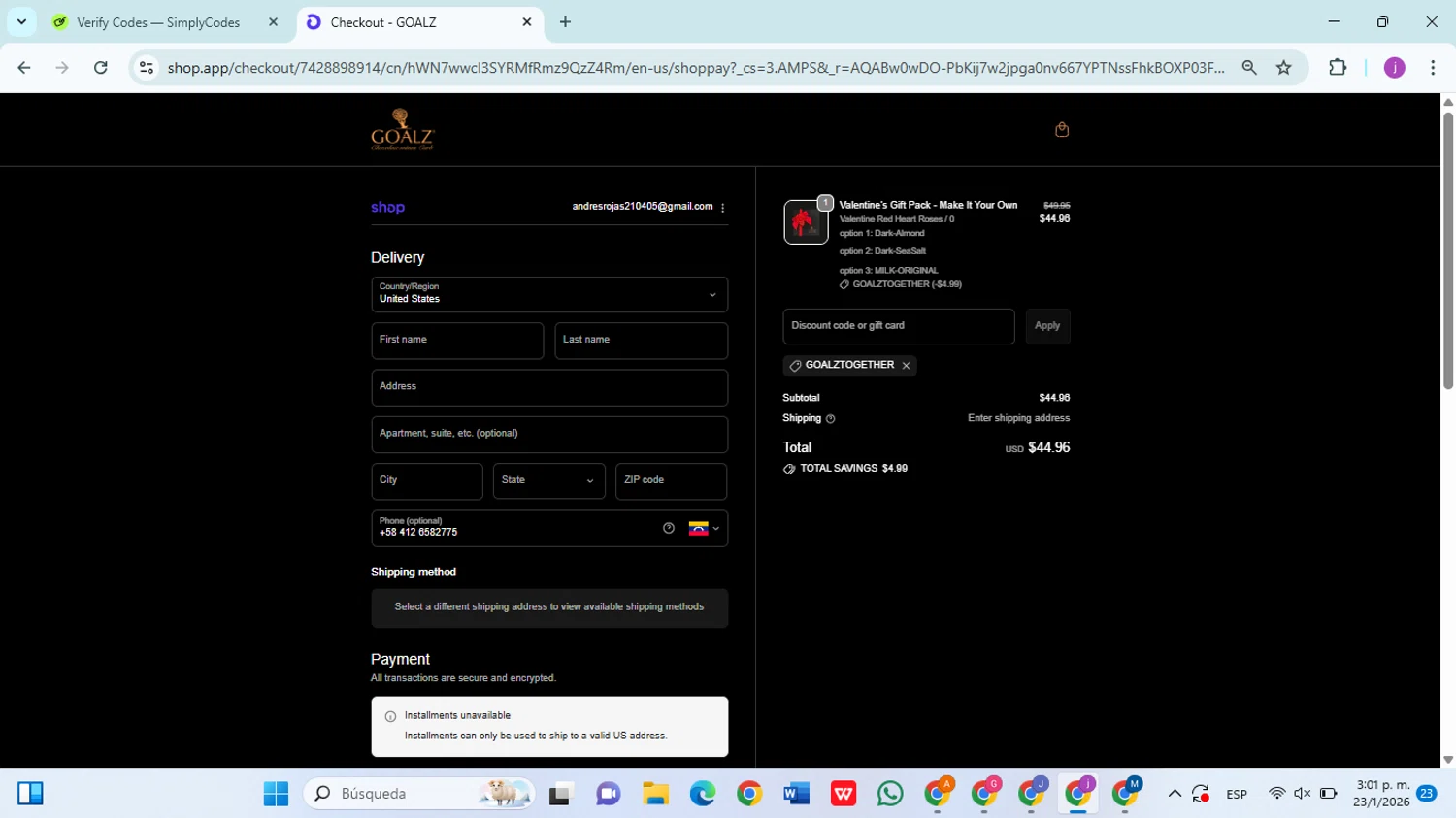The height and width of the screenshot is (818, 1456).
Task: Click the email andresrojas210405@gmail.com
Action: 643,207
